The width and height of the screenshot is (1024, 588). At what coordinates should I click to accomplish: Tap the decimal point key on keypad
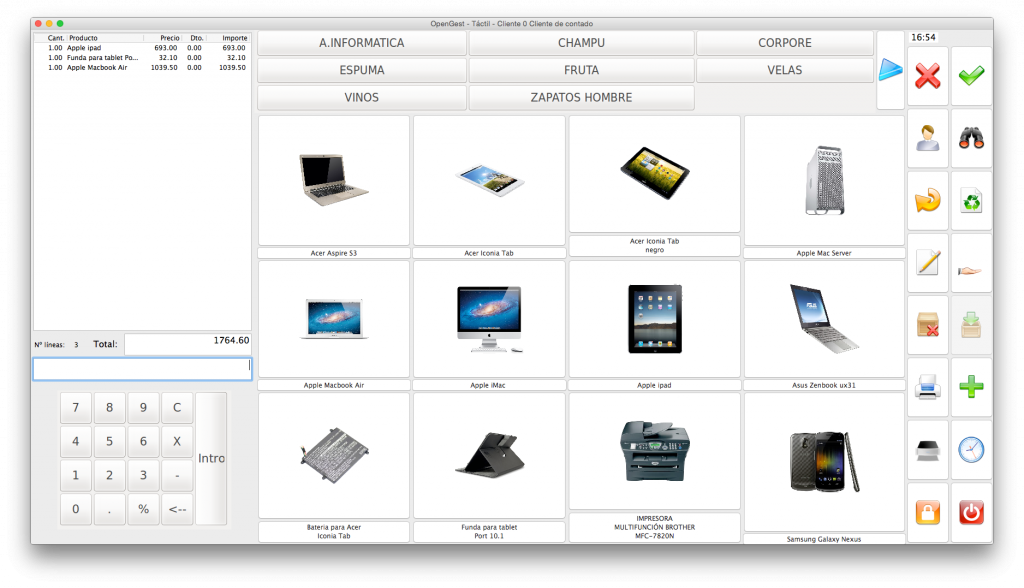tap(109, 510)
